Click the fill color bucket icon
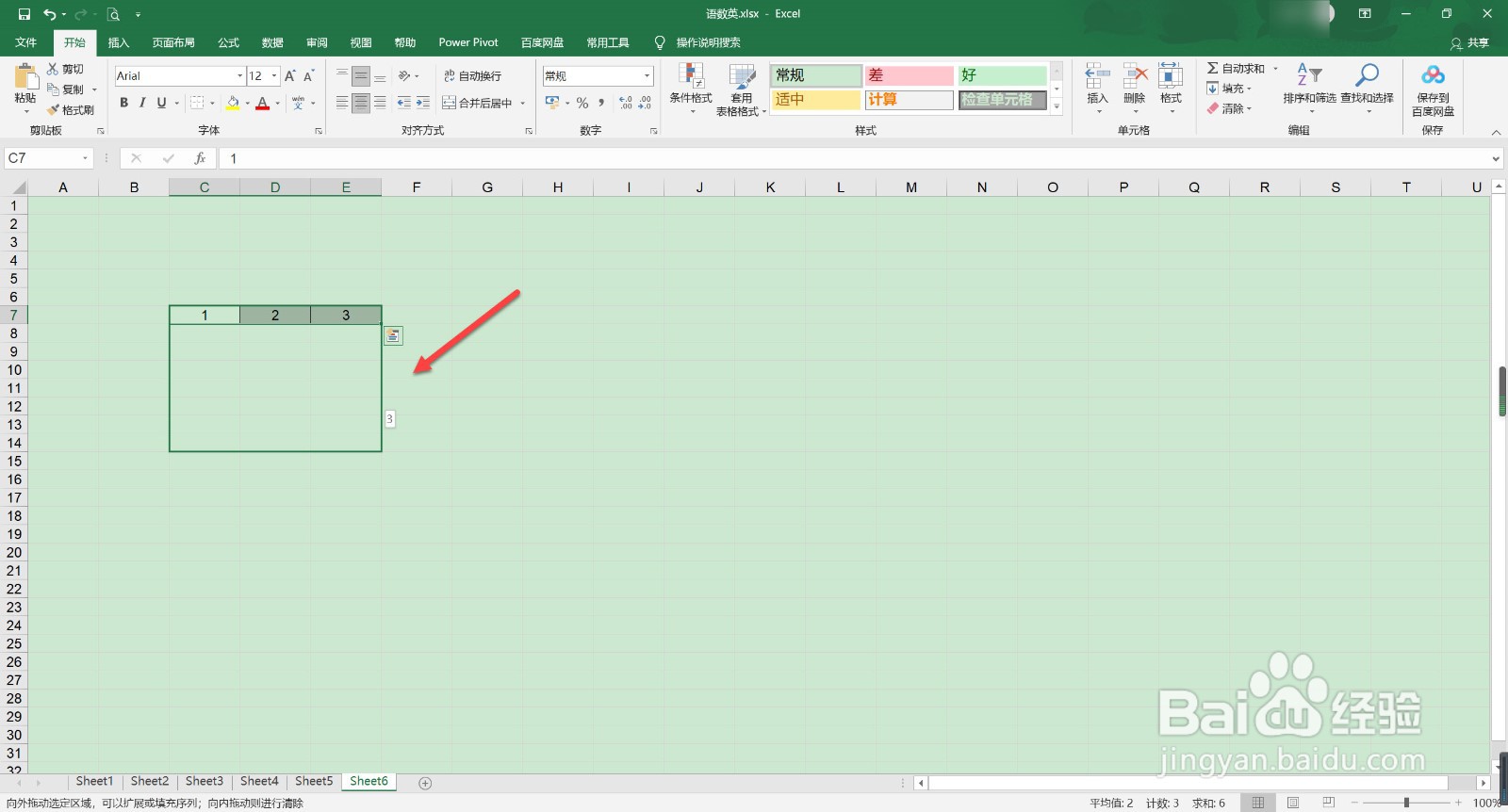This screenshot has width=1508, height=812. 233,103
